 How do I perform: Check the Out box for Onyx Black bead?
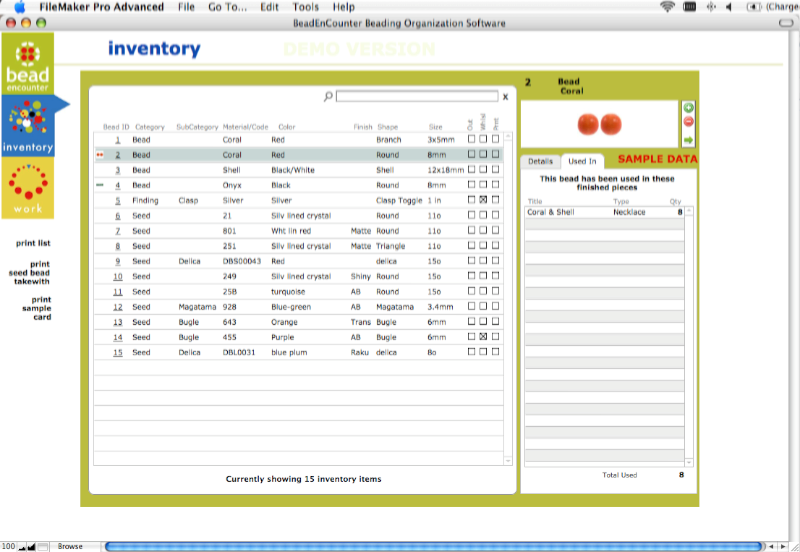471,184
